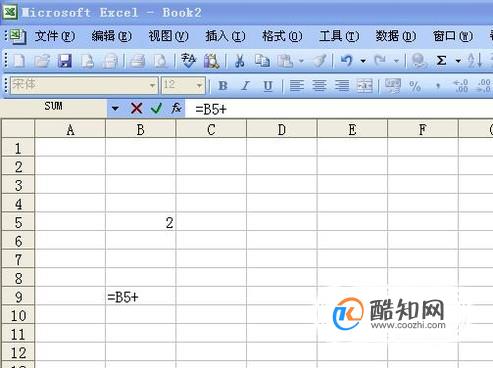
Task: Click cell B5 containing 2
Action: point(140,222)
